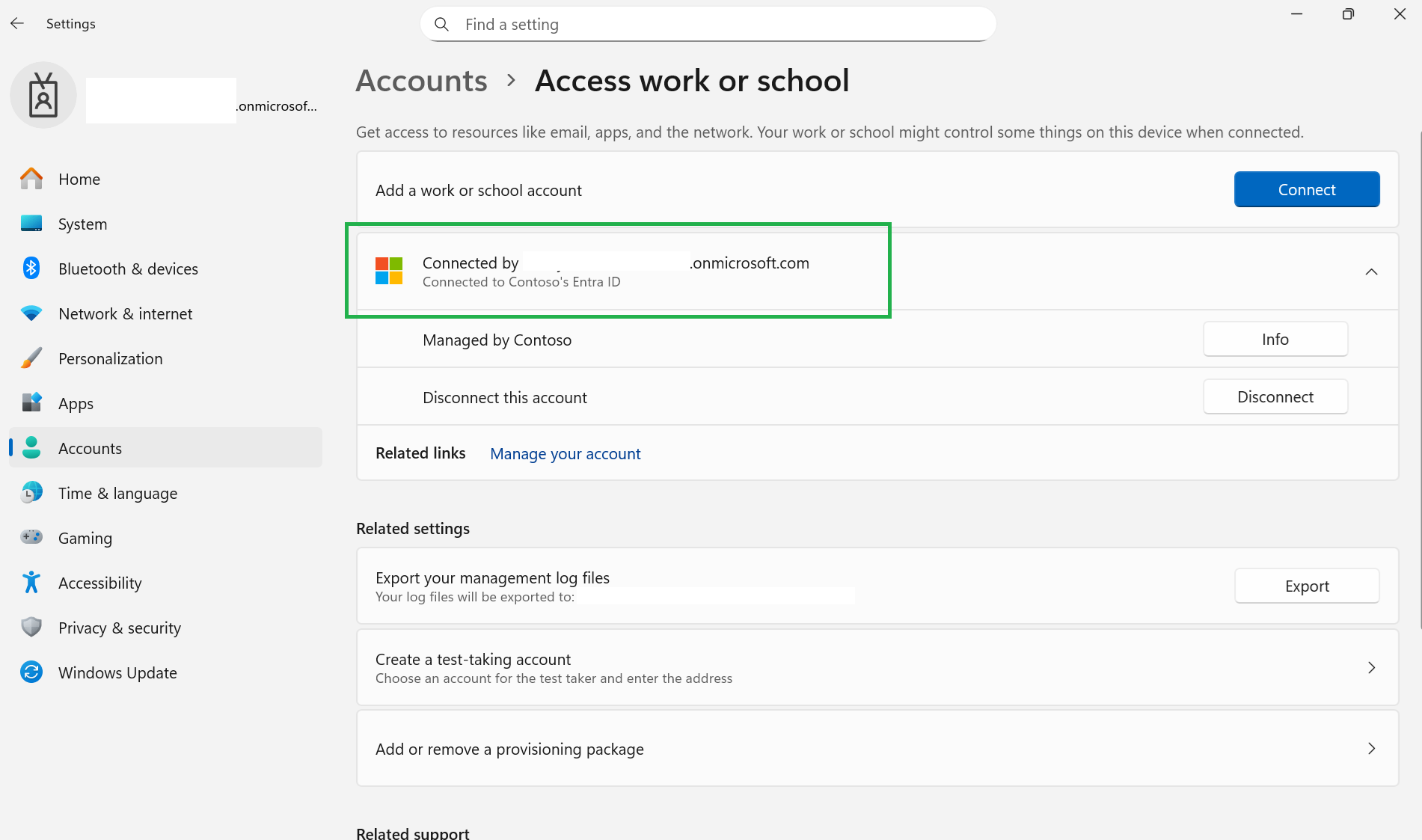Click the Microsoft logo on connected account
1422x840 pixels.
pos(389,271)
